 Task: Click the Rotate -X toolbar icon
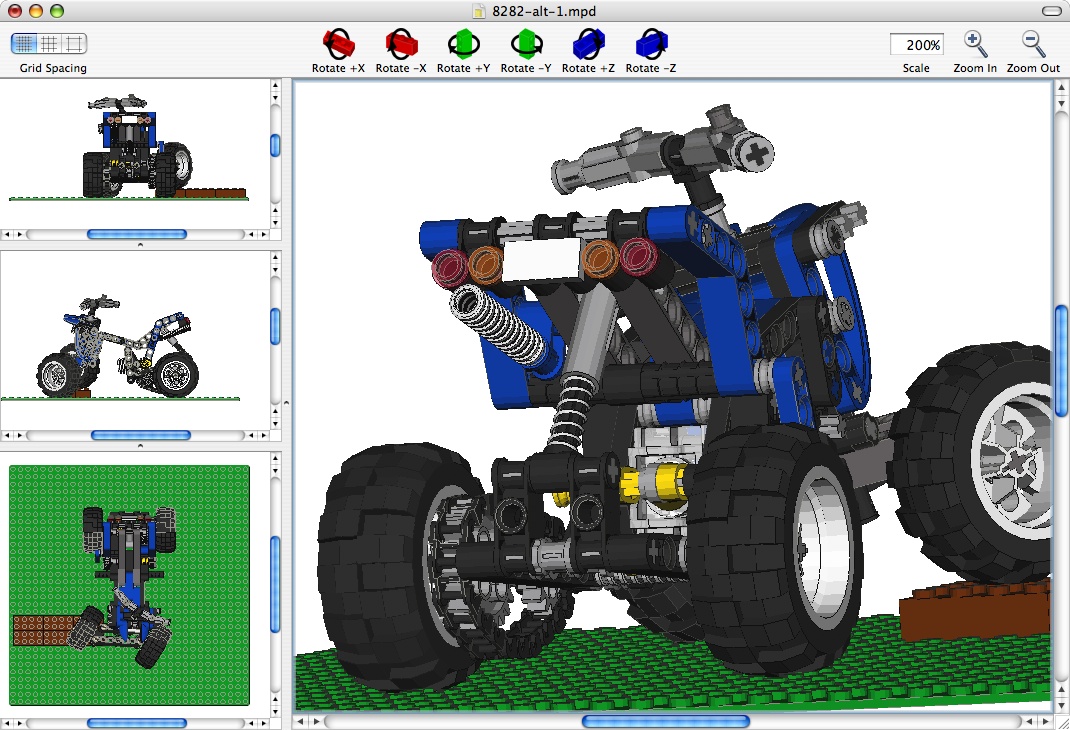click(401, 44)
